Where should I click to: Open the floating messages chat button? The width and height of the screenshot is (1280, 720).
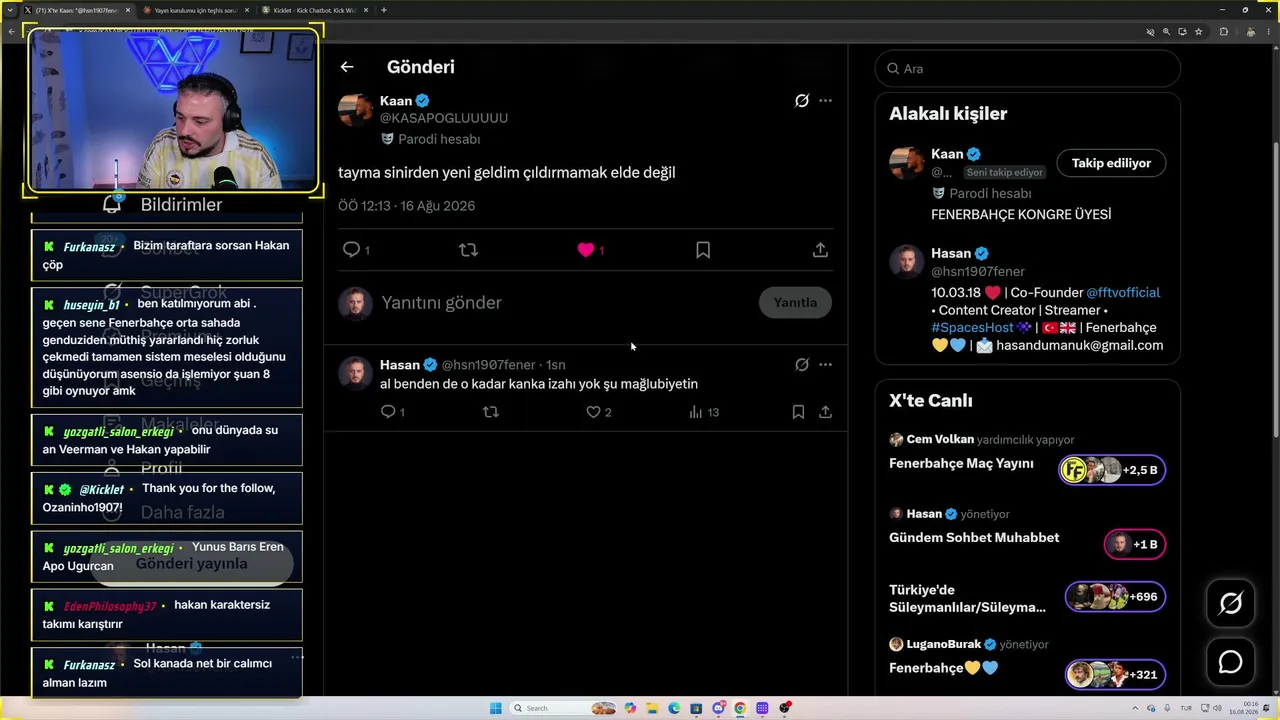coord(1230,662)
